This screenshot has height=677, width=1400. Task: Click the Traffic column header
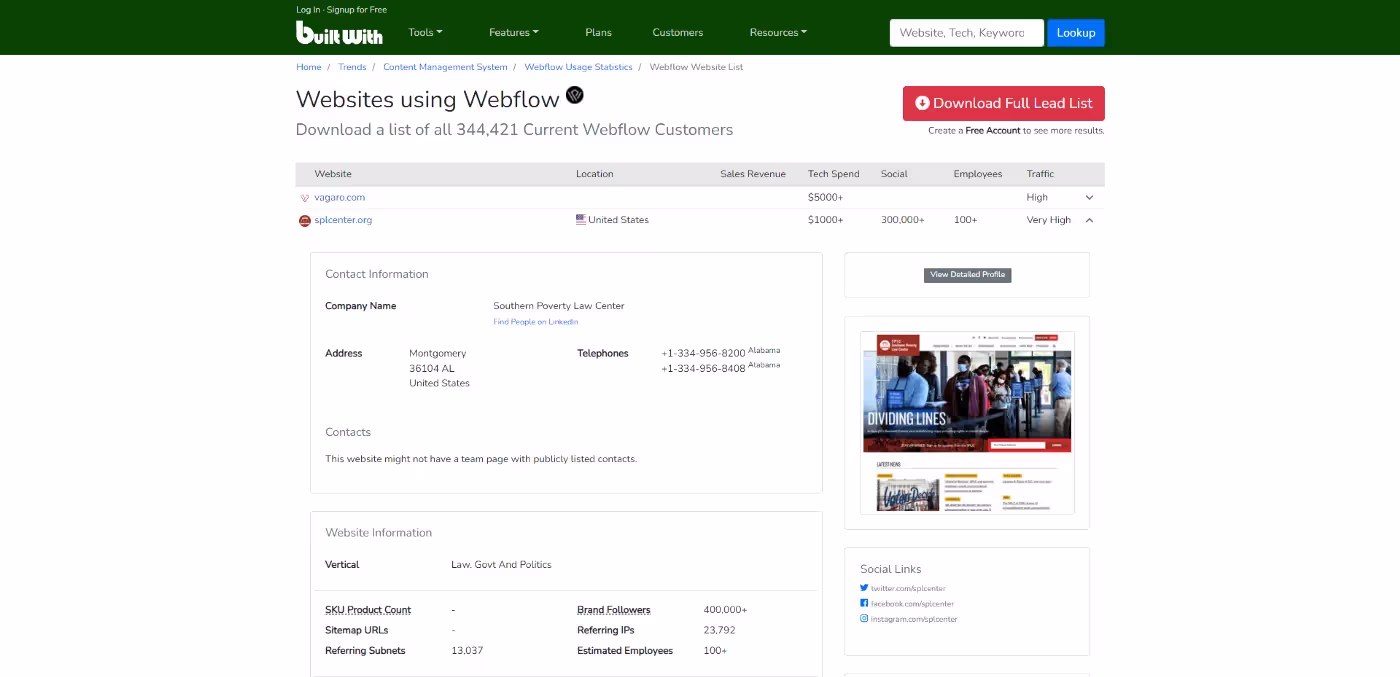click(x=1040, y=174)
